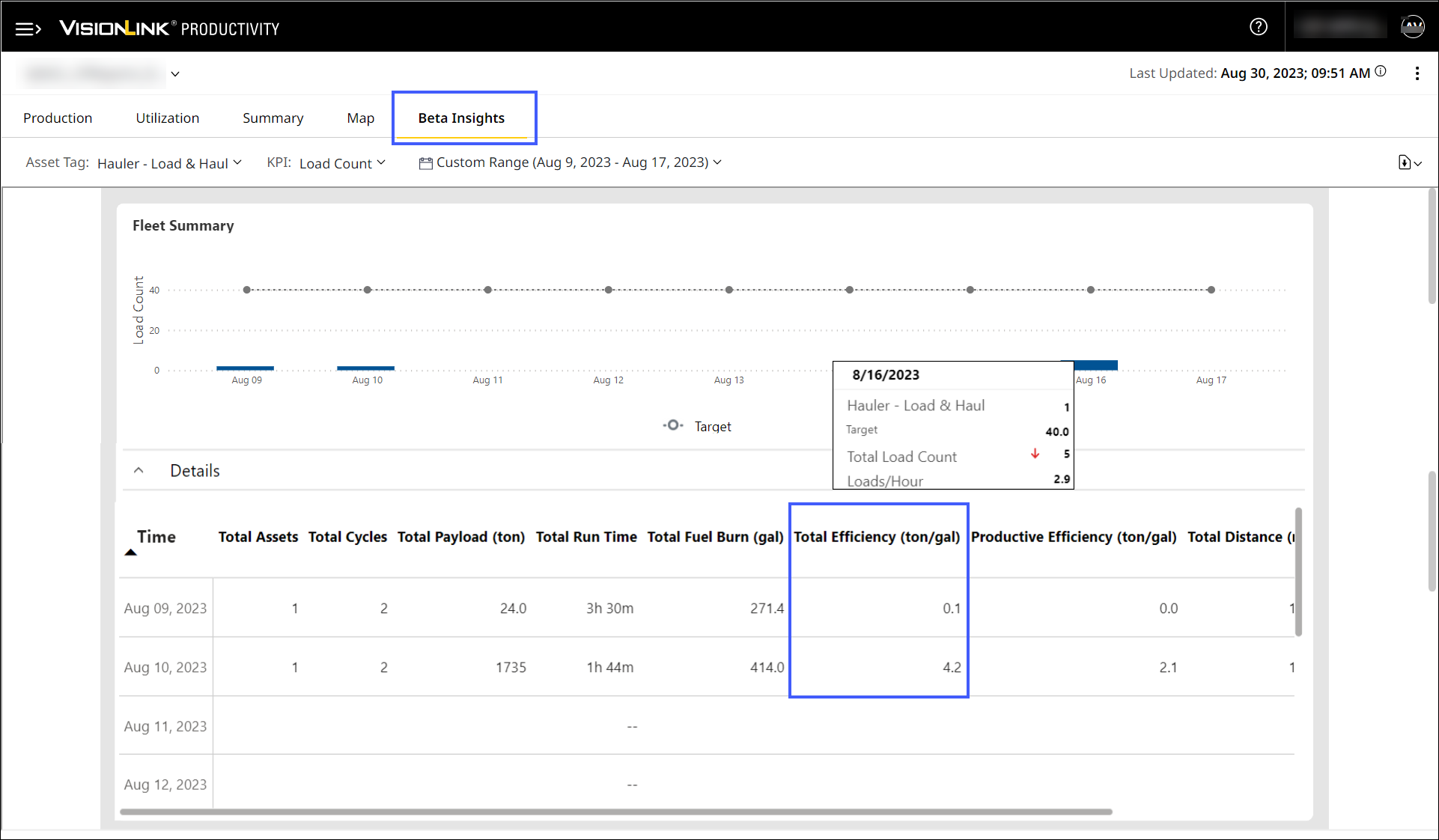Open the Utilization tab
Screen dimensions: 1439x840
[x=167, y=118]
